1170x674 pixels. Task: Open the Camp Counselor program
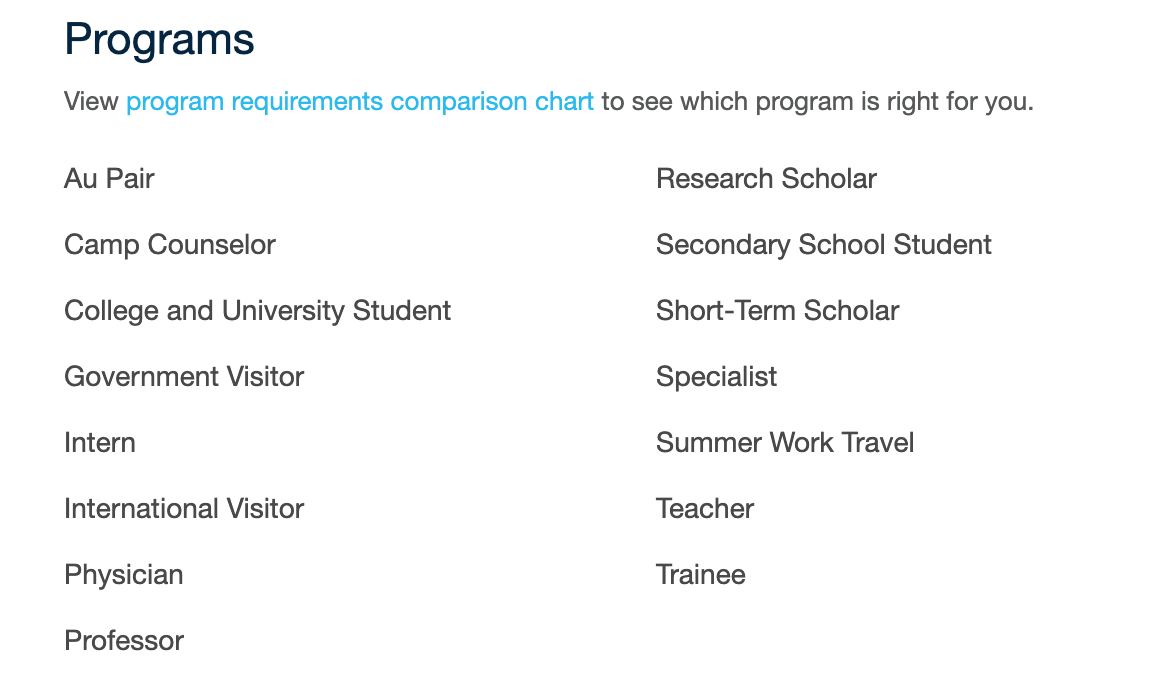pos(169,245)
